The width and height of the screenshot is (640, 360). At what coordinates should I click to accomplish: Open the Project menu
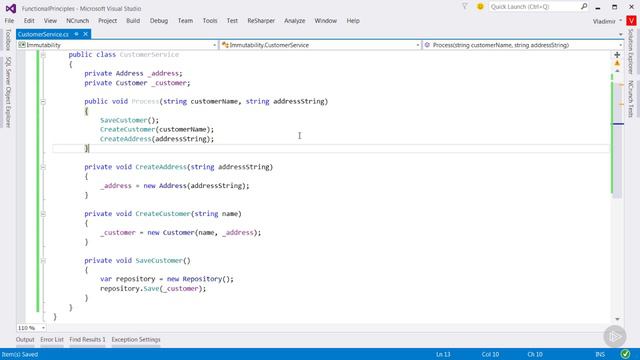coord(107,20)
